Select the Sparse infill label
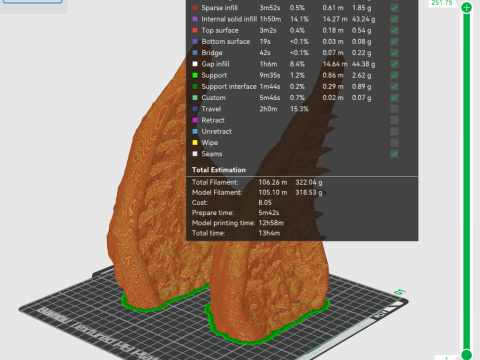The width and height of the screenshot is (480, 360). pyautogui.click(x=219, y=8)
